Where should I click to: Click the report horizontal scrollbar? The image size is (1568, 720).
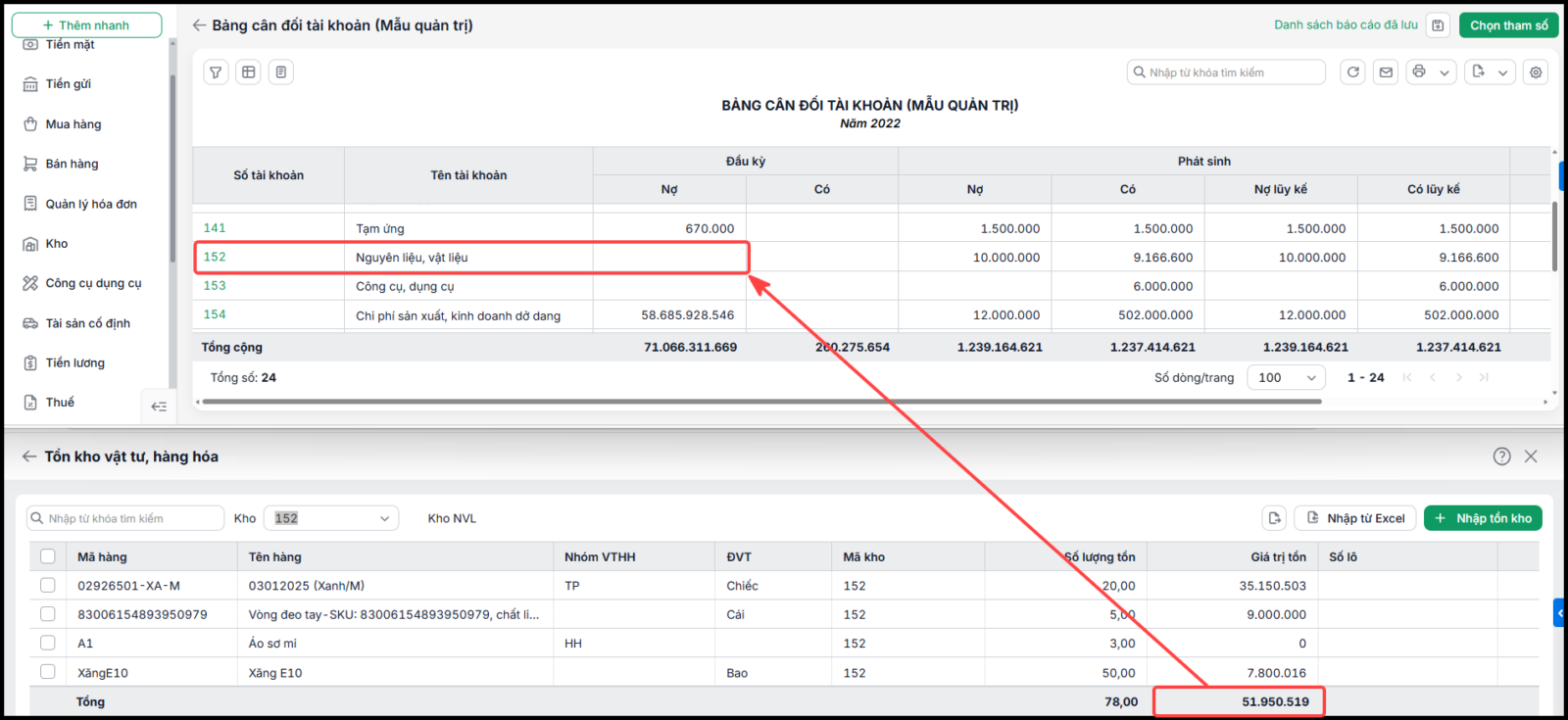(760, 402)
